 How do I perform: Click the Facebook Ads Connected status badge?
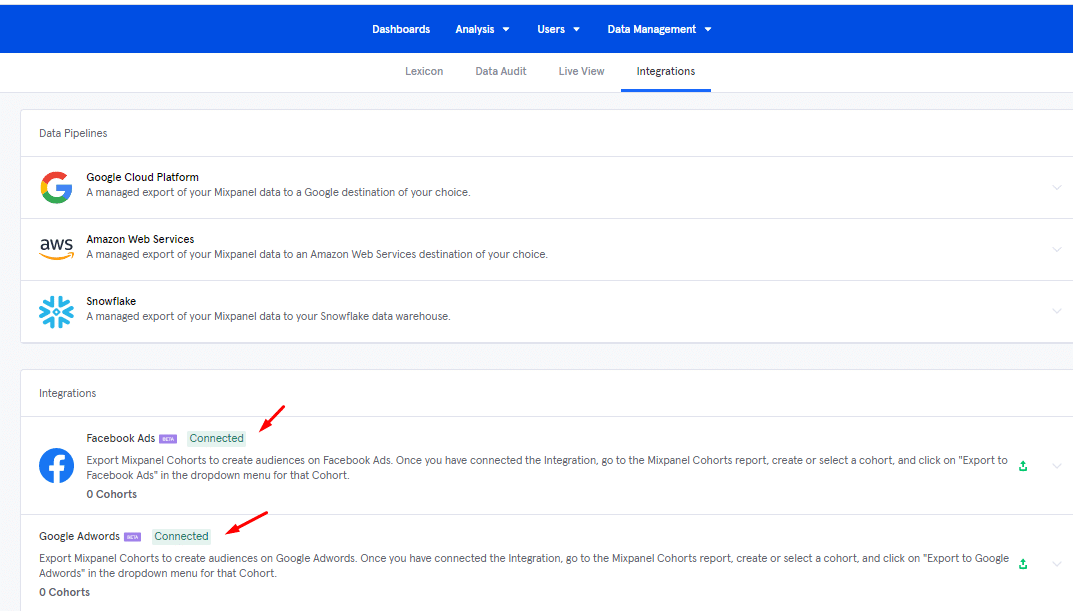click(x=216, y=439)
